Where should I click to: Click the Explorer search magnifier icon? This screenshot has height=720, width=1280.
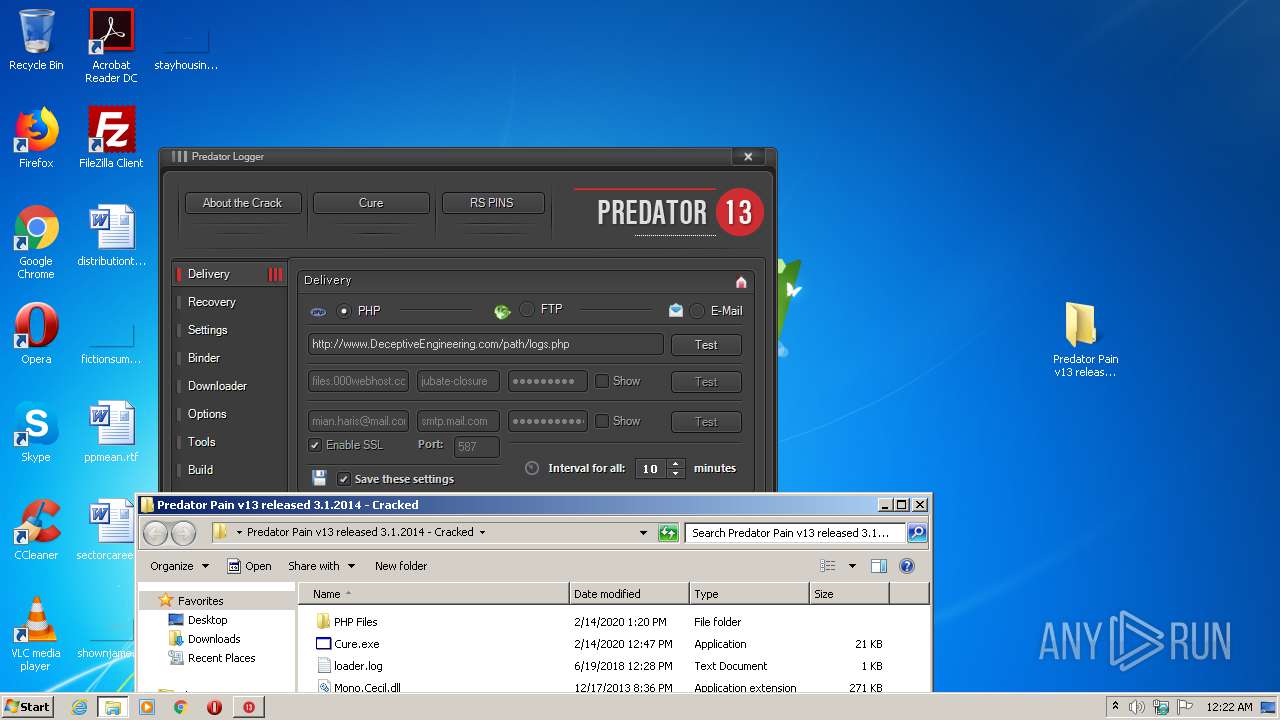point(916,533)
